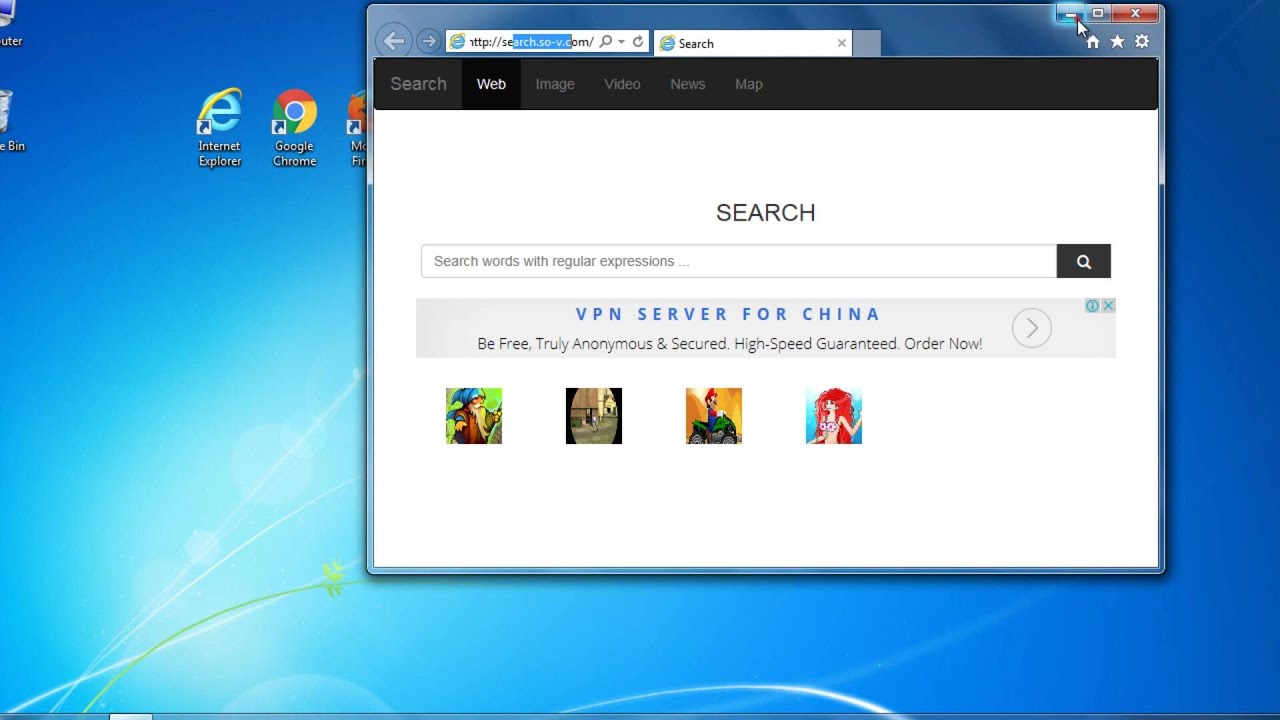Switch to Image search
The image size is (1280, 720).
click(x=555, y=84)
